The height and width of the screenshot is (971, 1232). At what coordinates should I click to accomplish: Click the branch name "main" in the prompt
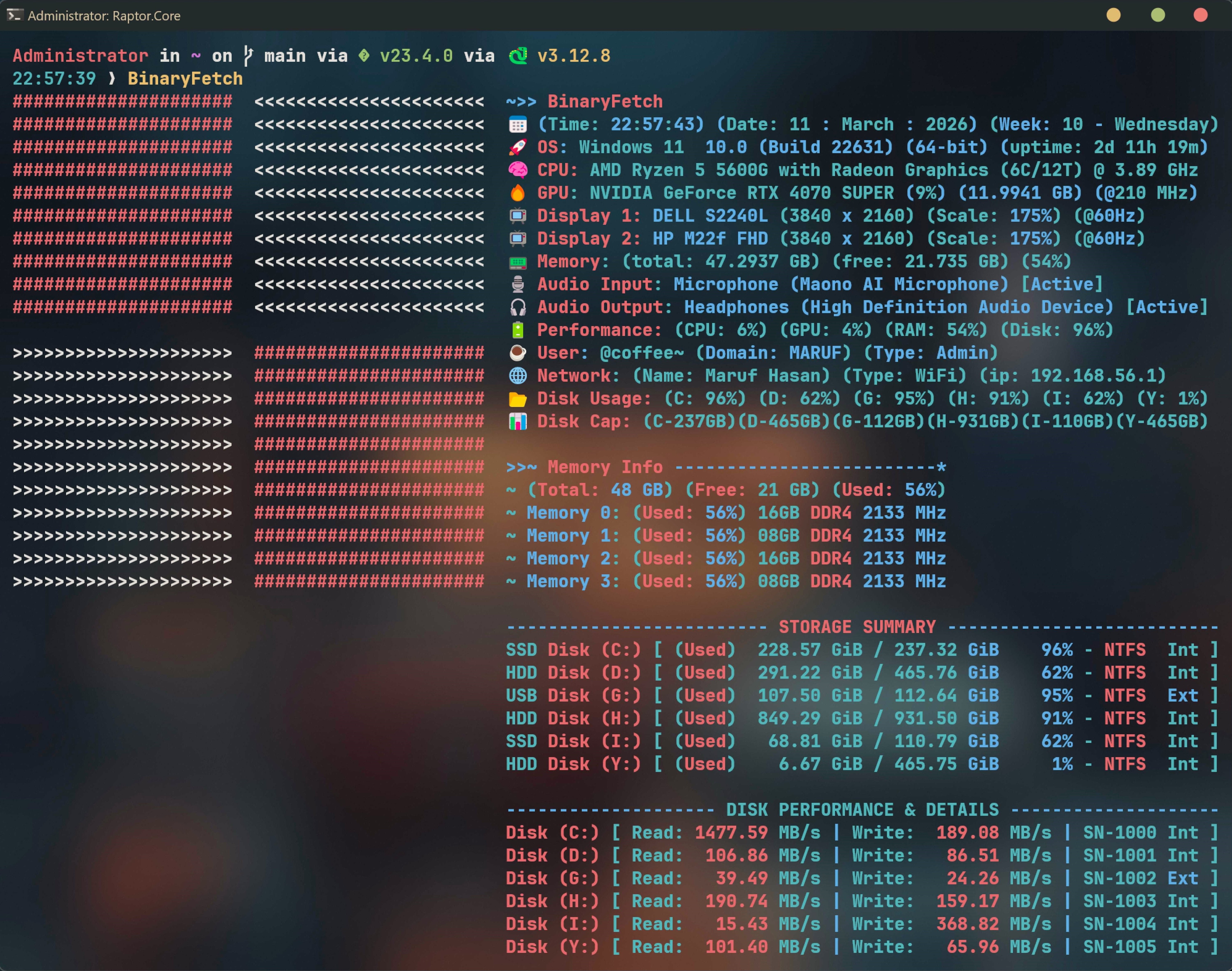point(285,56)
